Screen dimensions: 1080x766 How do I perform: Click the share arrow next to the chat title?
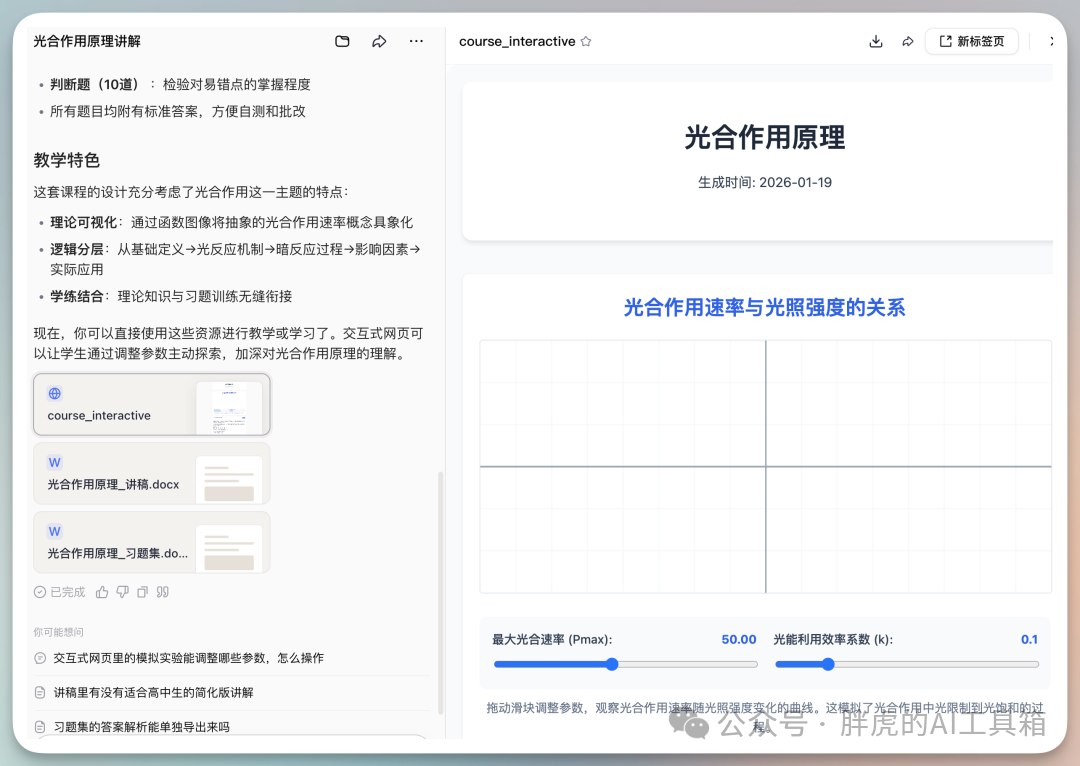pyautogui.click(x=379, y=41)
